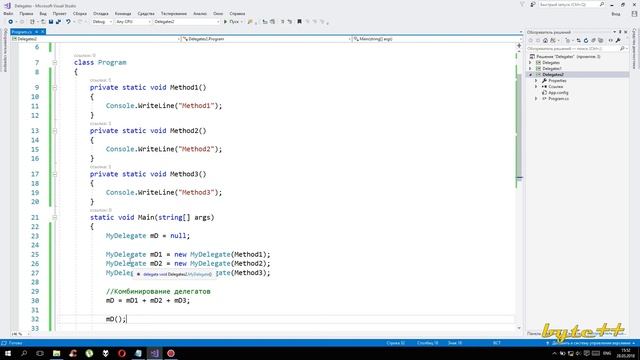
Task: Click the Properties wrench icon in Solution Explorer toolbar
Action: (618, 40)
